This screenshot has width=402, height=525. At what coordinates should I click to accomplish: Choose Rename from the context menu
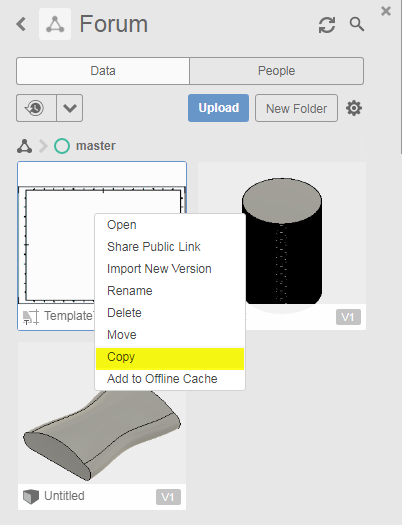[170, 291]
